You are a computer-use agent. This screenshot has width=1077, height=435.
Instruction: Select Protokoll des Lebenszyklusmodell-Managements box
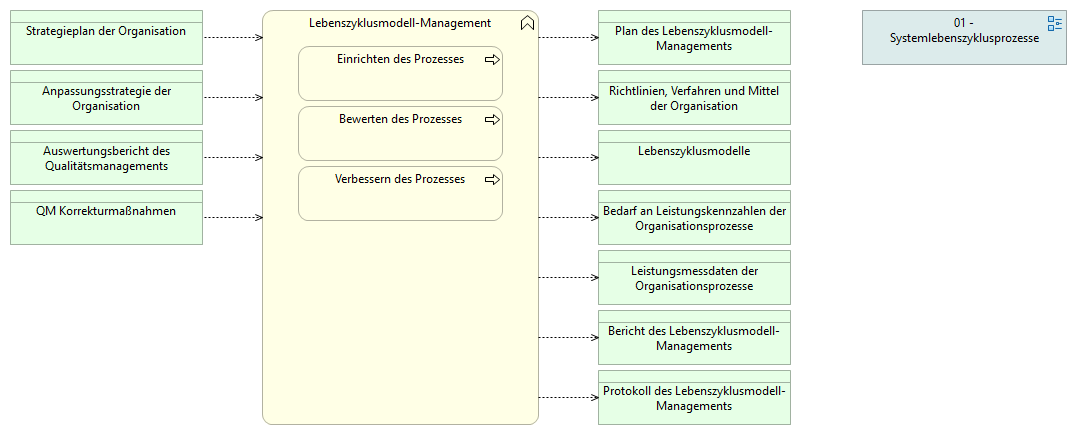pyautogui.click(x=694, y=397)
